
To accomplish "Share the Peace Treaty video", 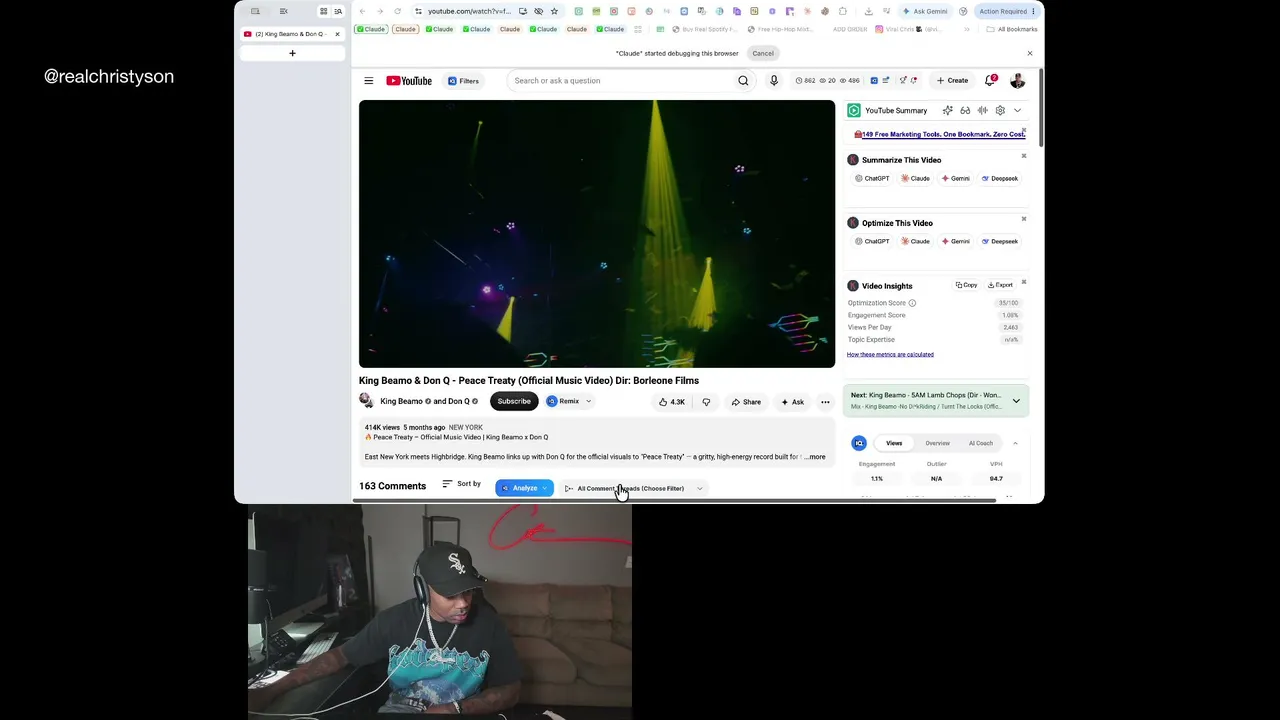I will pos(746,402).
